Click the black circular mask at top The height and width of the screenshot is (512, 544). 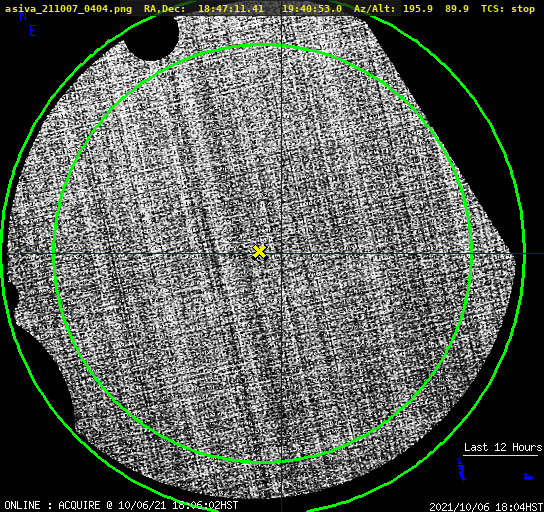click(x=151, y=38)
